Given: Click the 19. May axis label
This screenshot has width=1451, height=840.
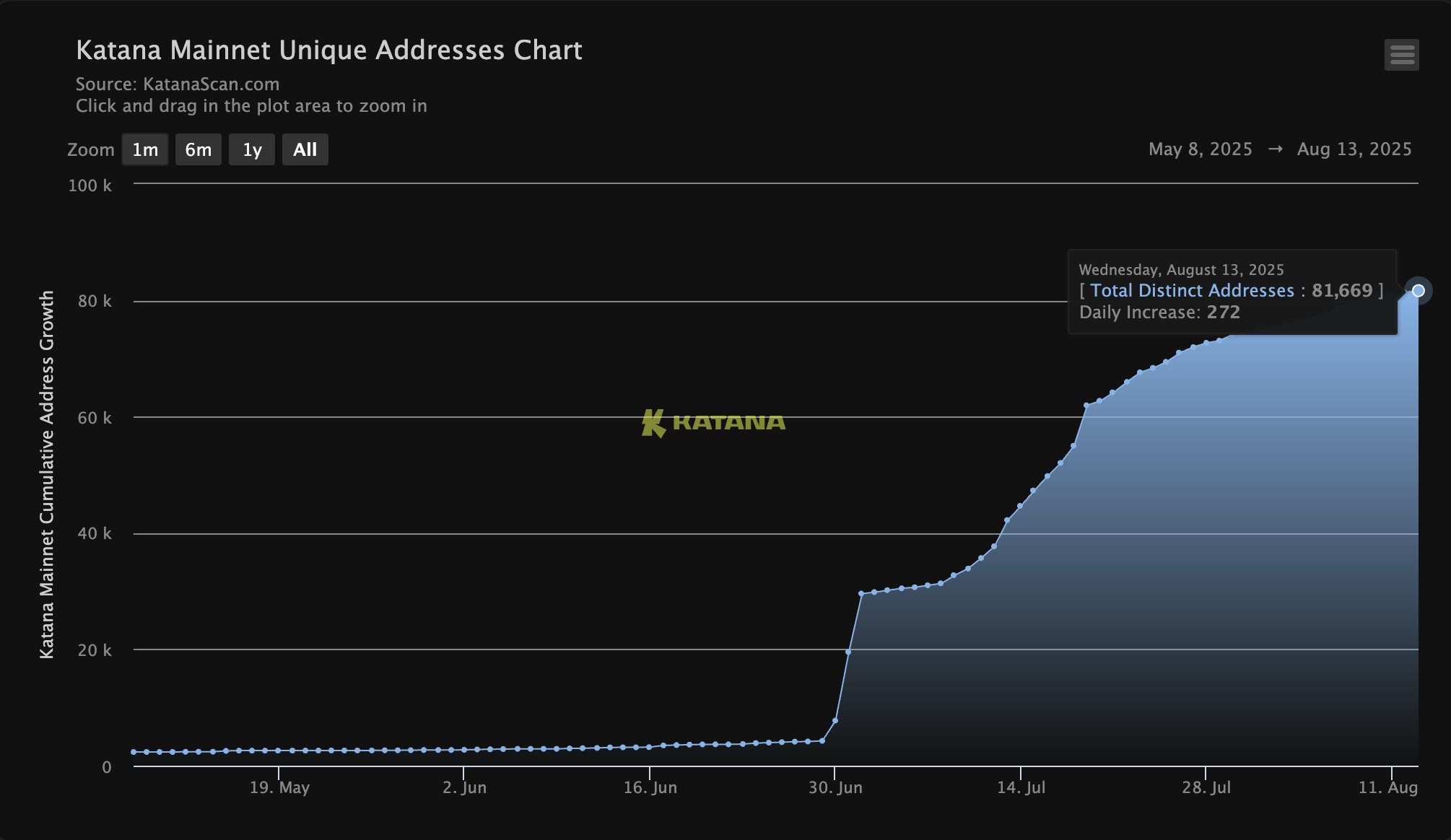Looking at the screenshot, I should 279,787.
